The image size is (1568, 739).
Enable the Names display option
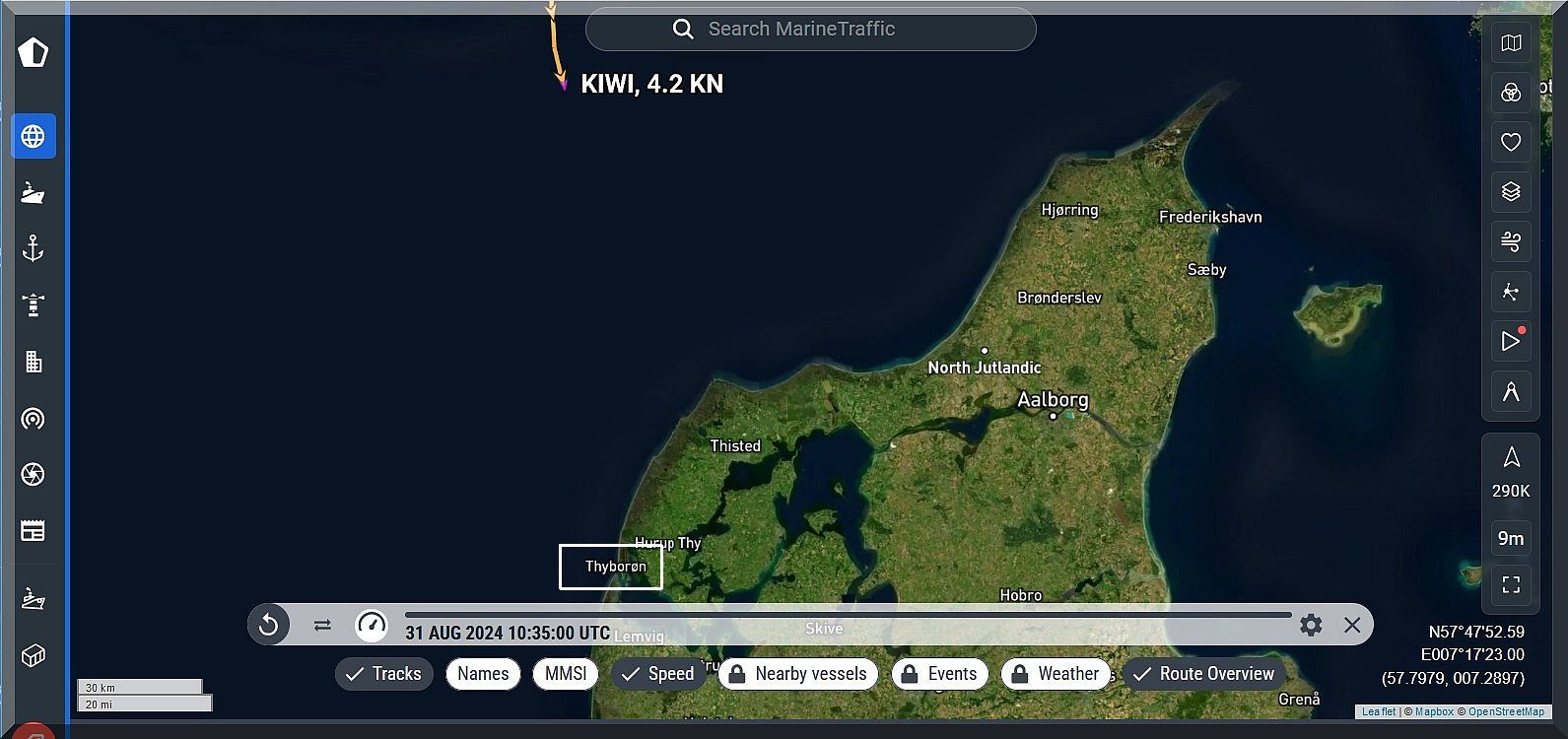(483, 674)
